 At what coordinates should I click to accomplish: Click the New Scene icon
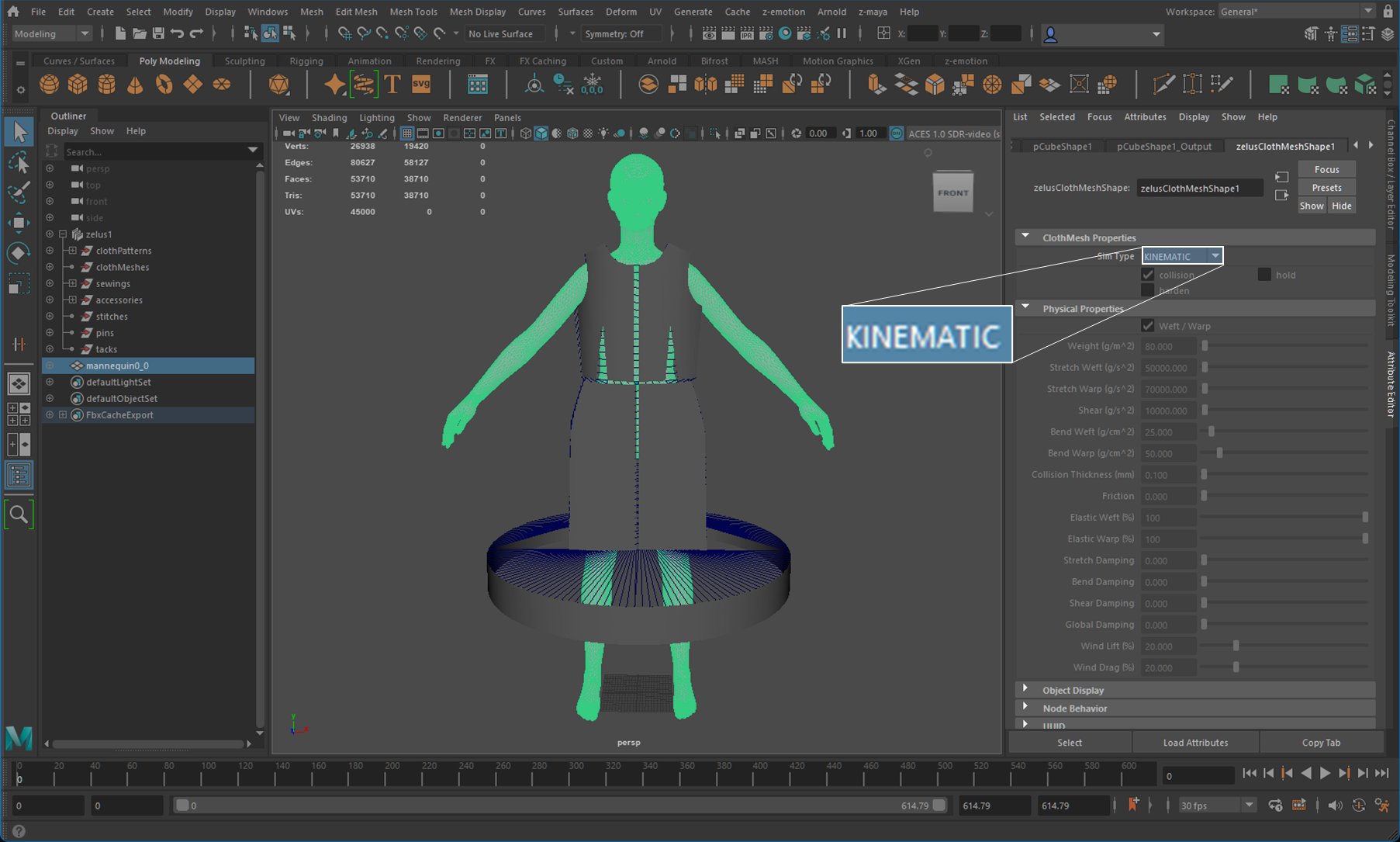point(120,33)
